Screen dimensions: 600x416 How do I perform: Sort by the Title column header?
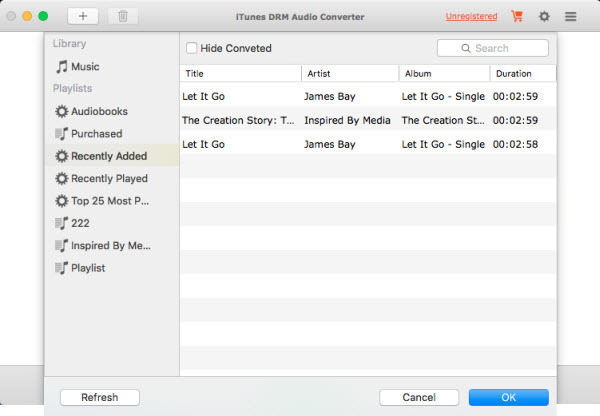coord(241,73)
